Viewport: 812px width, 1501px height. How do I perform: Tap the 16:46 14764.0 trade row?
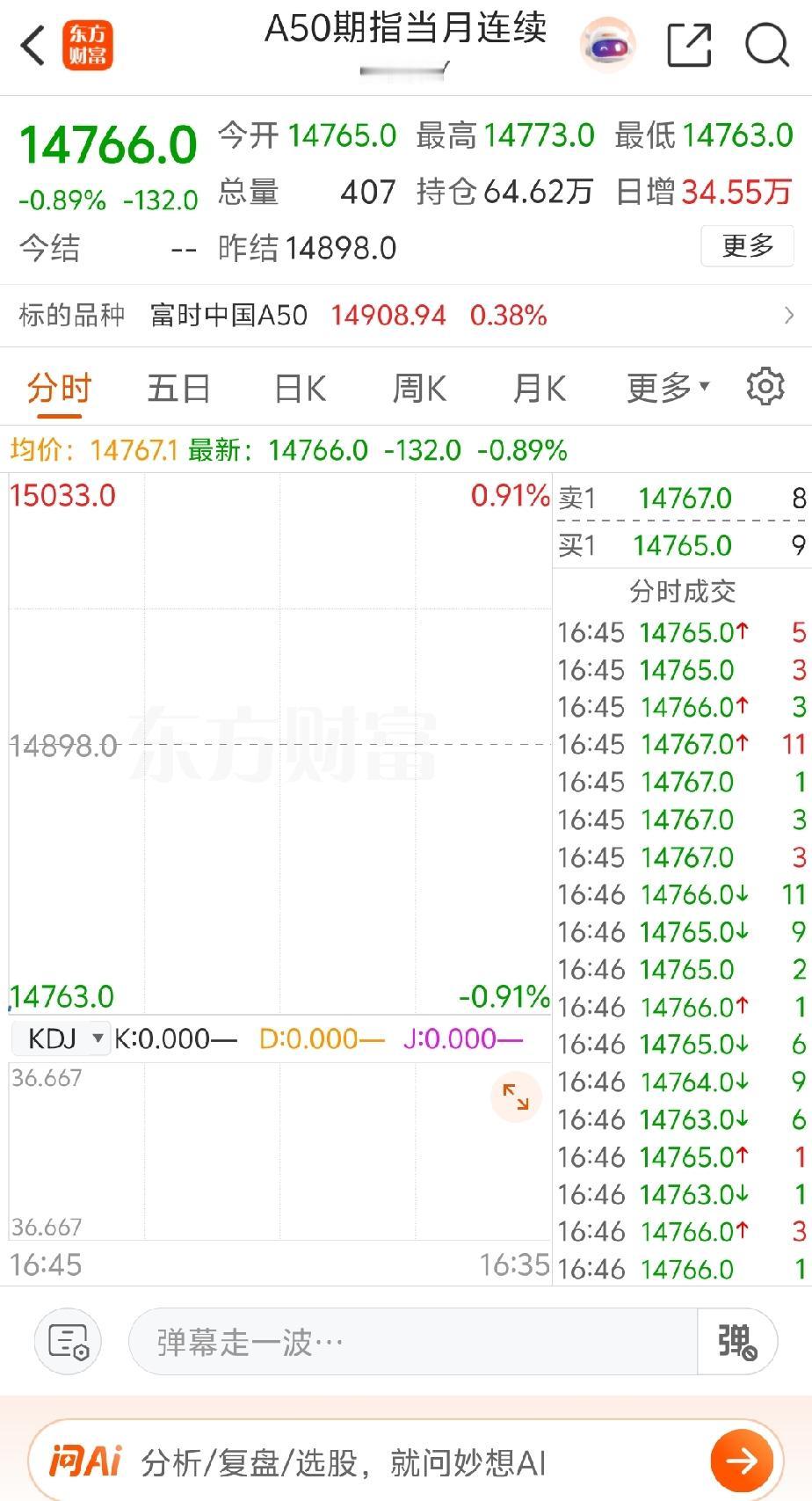coord(682,1082)
